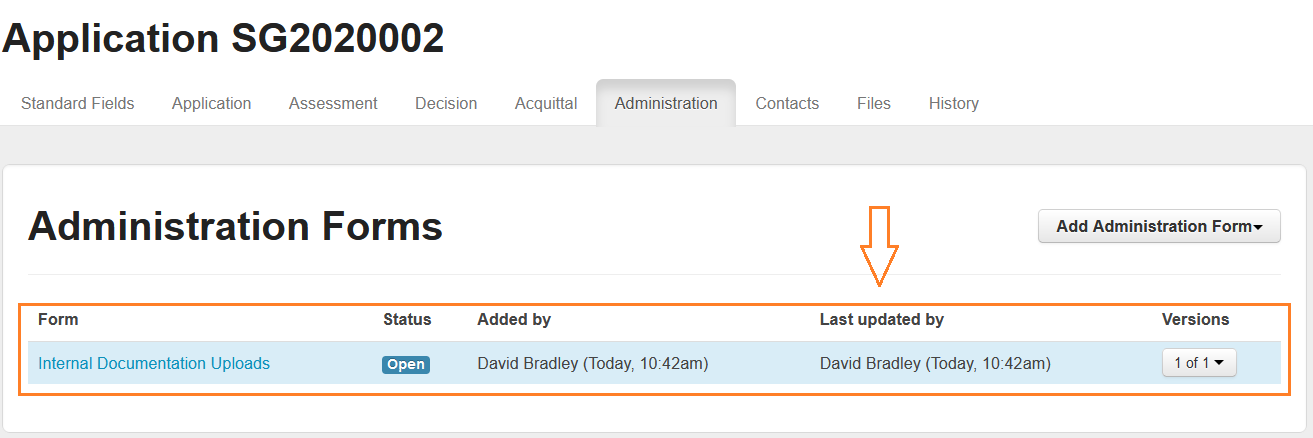Screen dimensions: 1313x438
Task: Open the Files tab
Action: click(874, 103)
